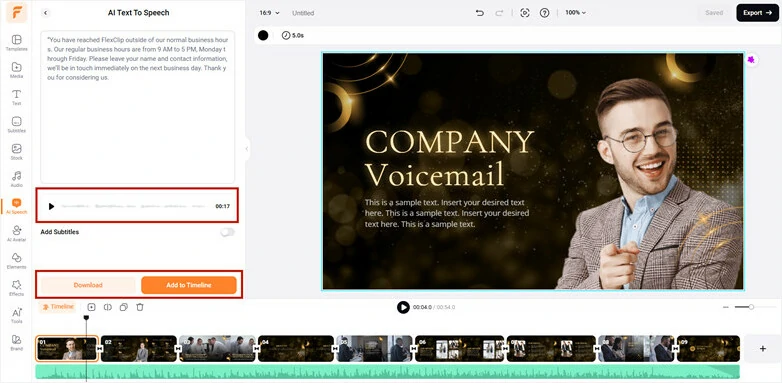
Task: Play the timeline video
Action: pos(403,307)
